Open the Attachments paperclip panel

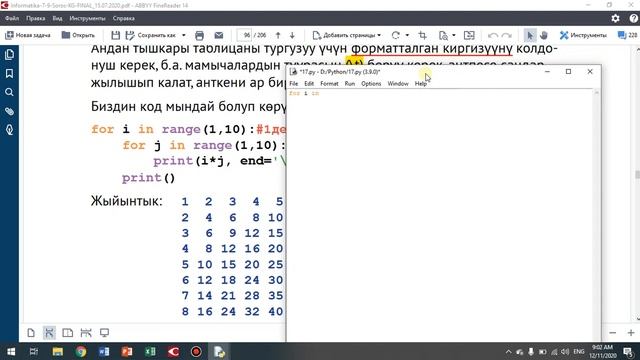(9, 111)
